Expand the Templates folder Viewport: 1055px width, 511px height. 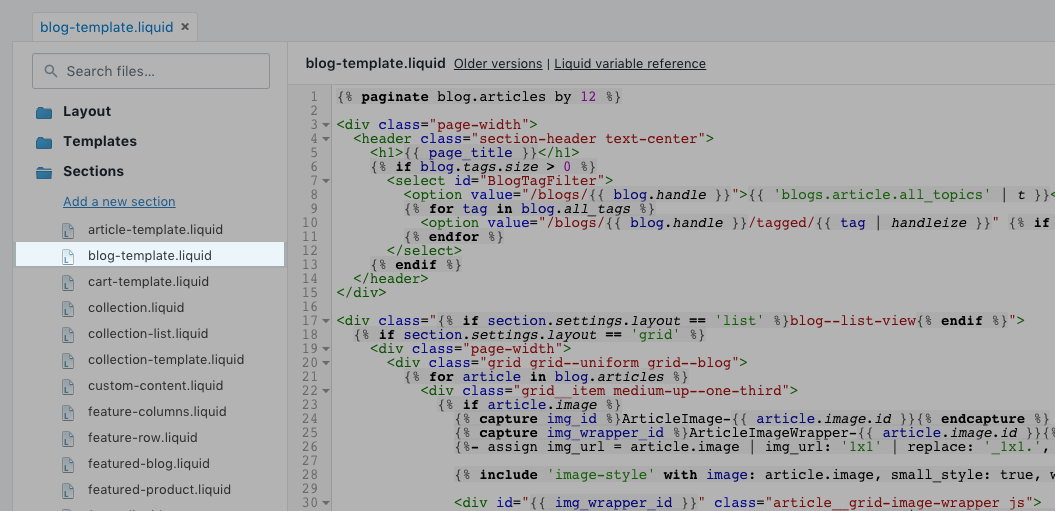coord(100,141)
